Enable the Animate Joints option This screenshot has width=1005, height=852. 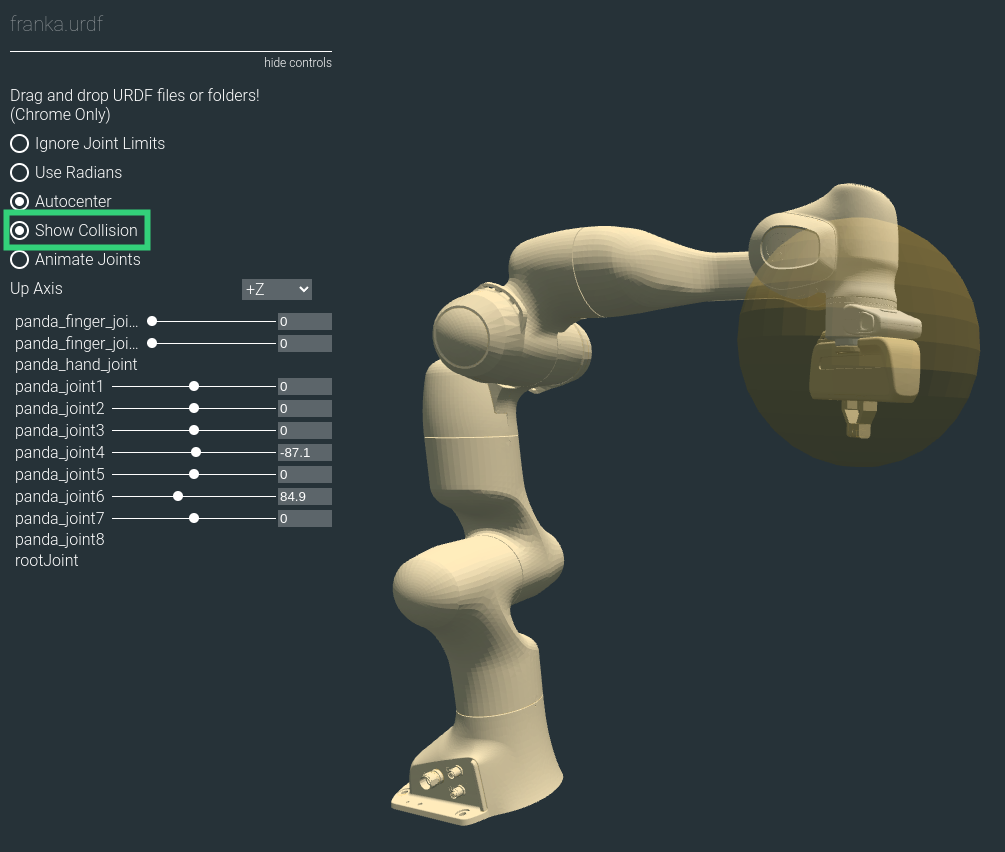(x=19, y=259)
